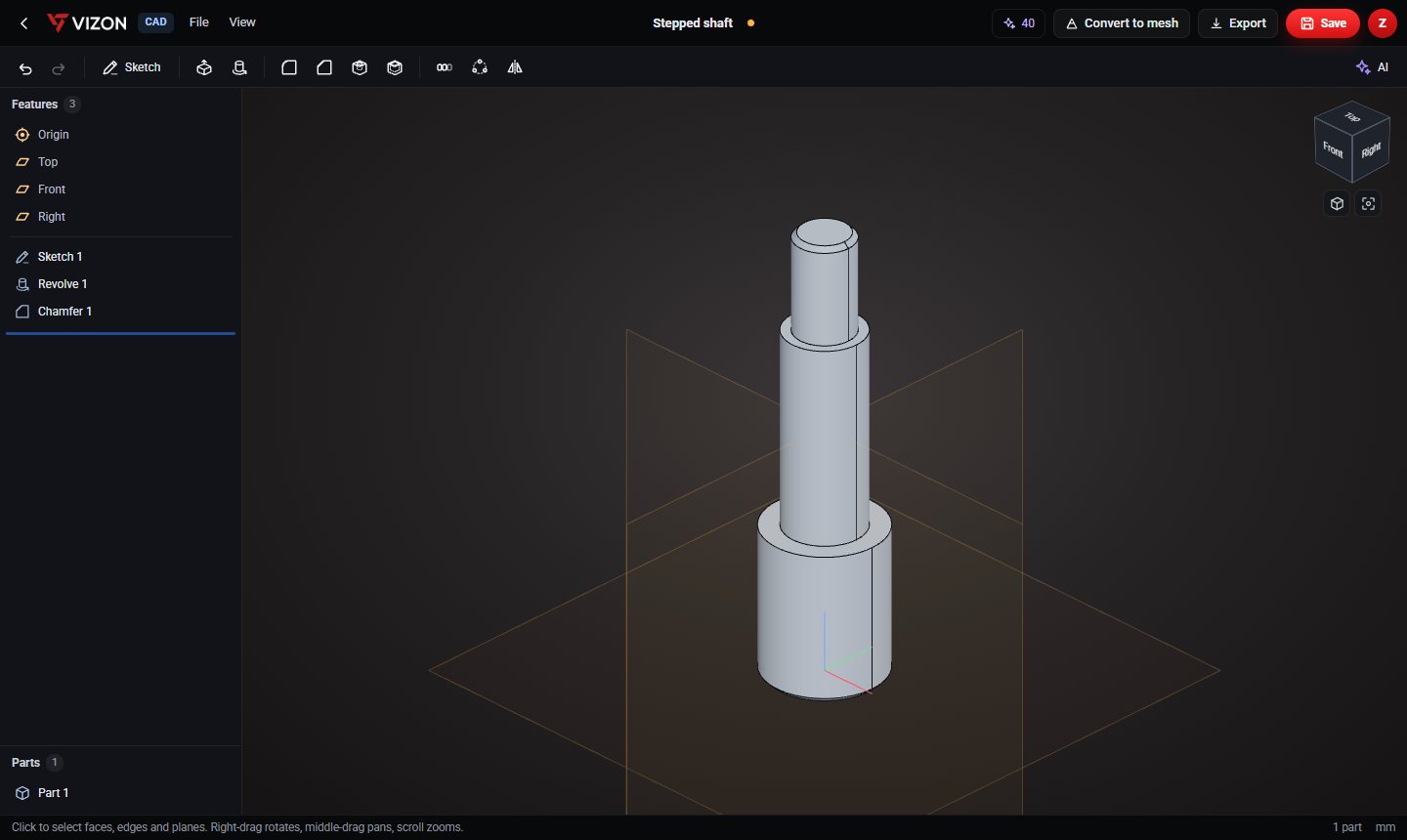
Task: Click the VIZON logo
Action: (x=87, y=22)
